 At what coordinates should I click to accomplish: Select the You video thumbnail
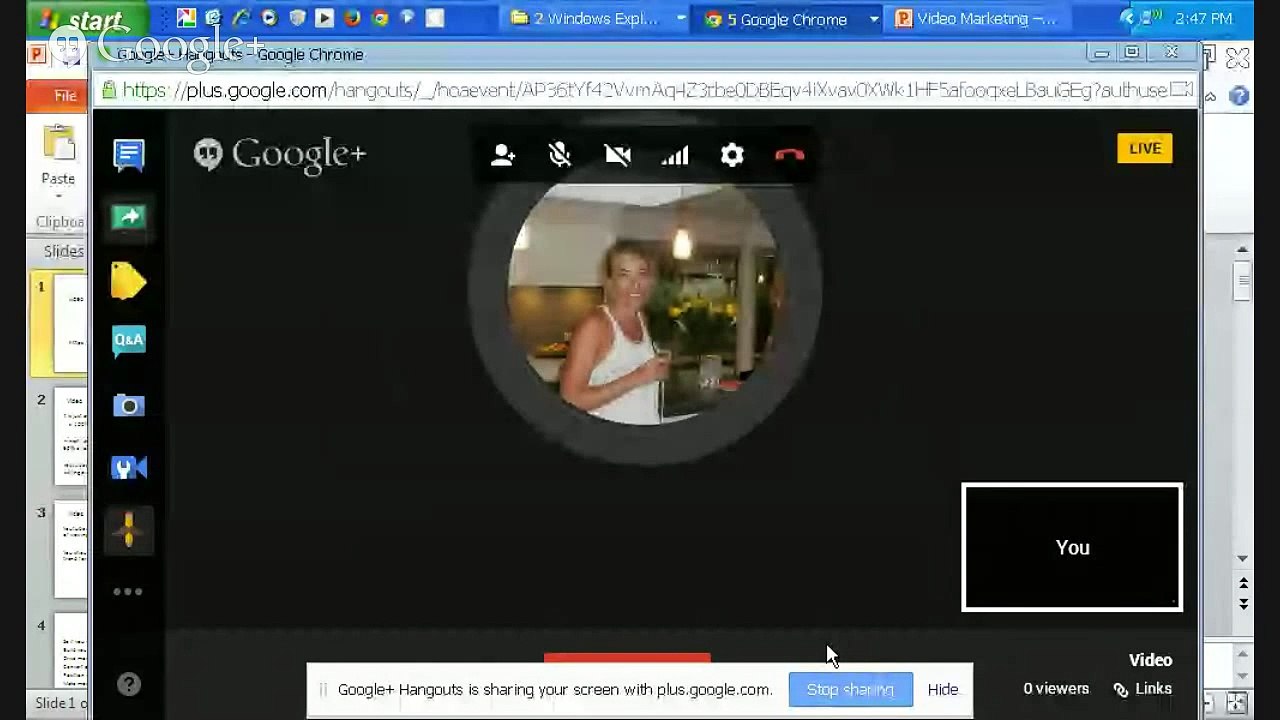tap(1072, 547)
